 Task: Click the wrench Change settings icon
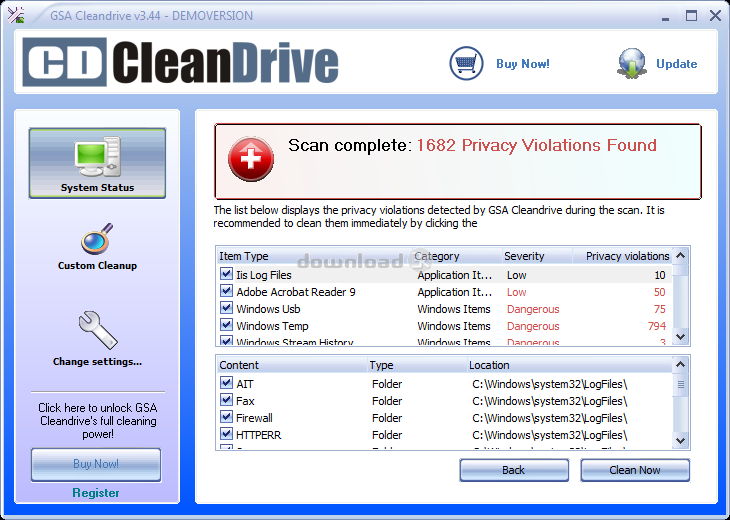click(x=98, y=330)
